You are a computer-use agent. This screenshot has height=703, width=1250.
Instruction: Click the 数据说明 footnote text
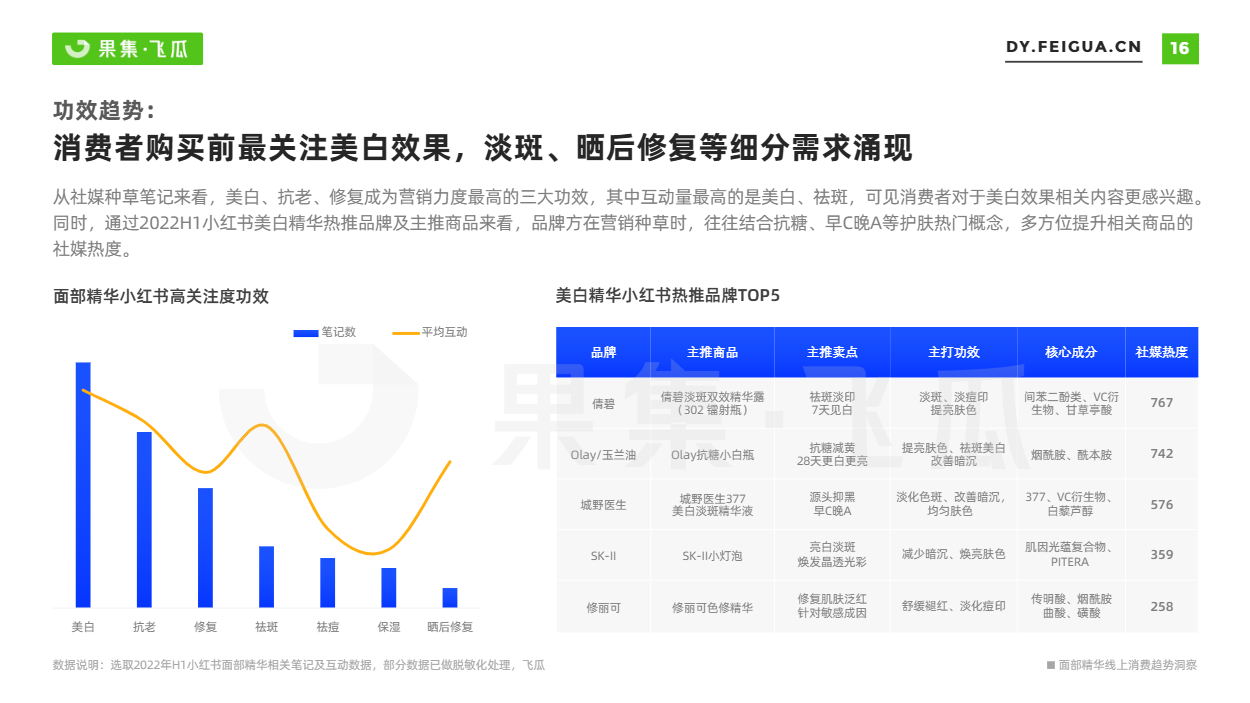(x=299, y=665)
